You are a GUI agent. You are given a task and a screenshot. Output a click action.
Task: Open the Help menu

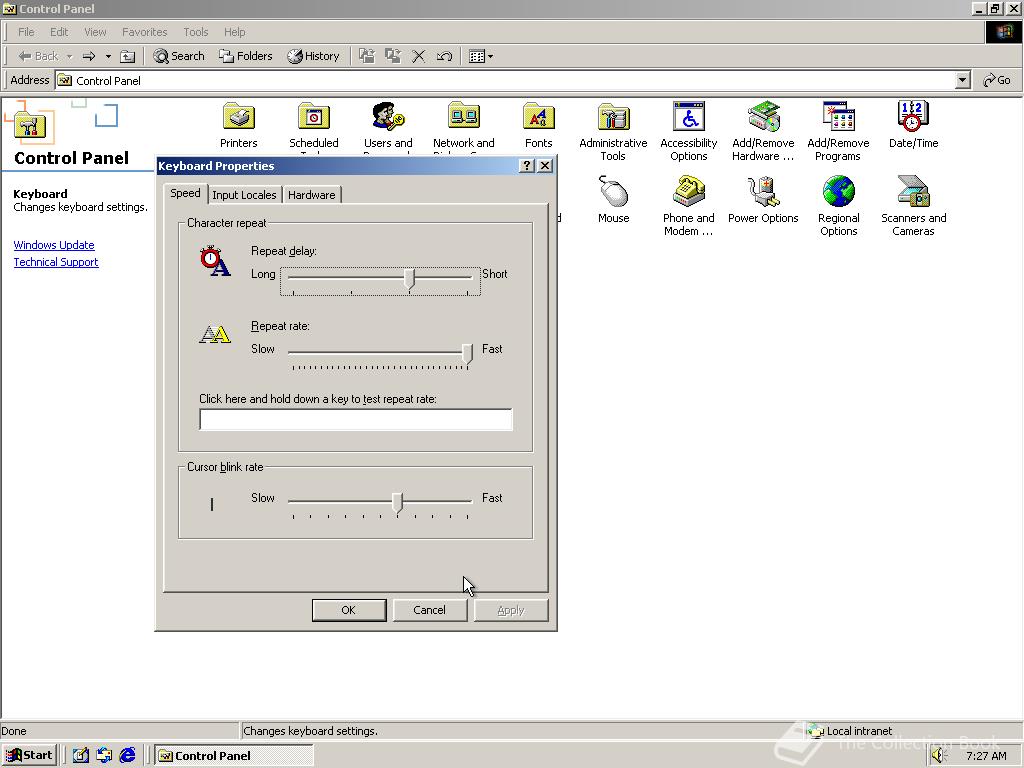[x=234, y=32]
